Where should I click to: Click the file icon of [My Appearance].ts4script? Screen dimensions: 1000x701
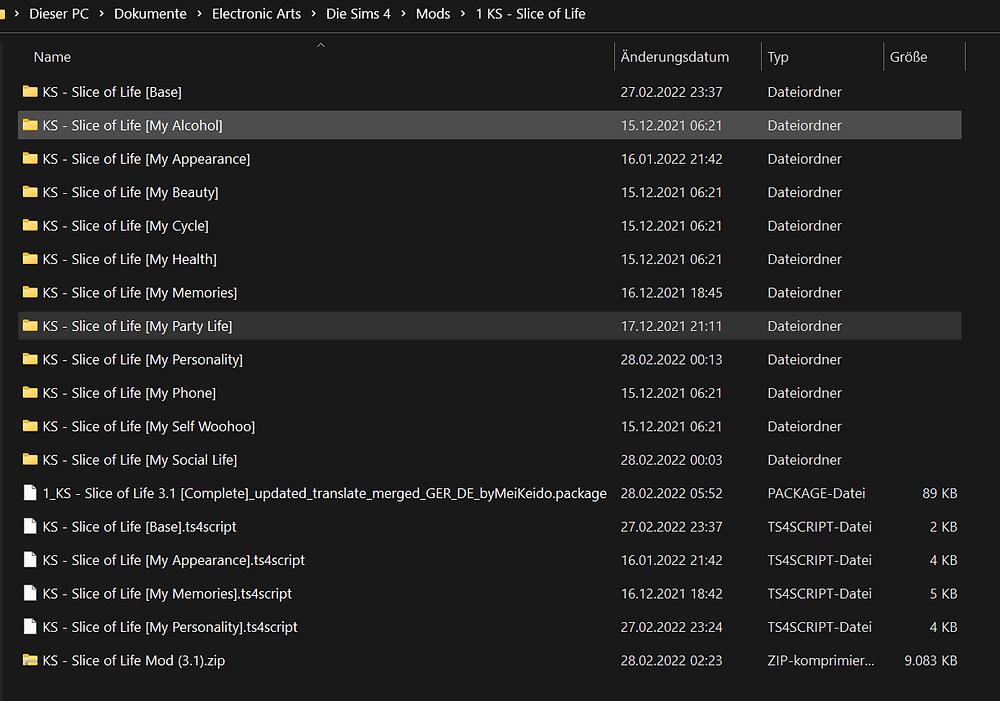tap(30, 559)
